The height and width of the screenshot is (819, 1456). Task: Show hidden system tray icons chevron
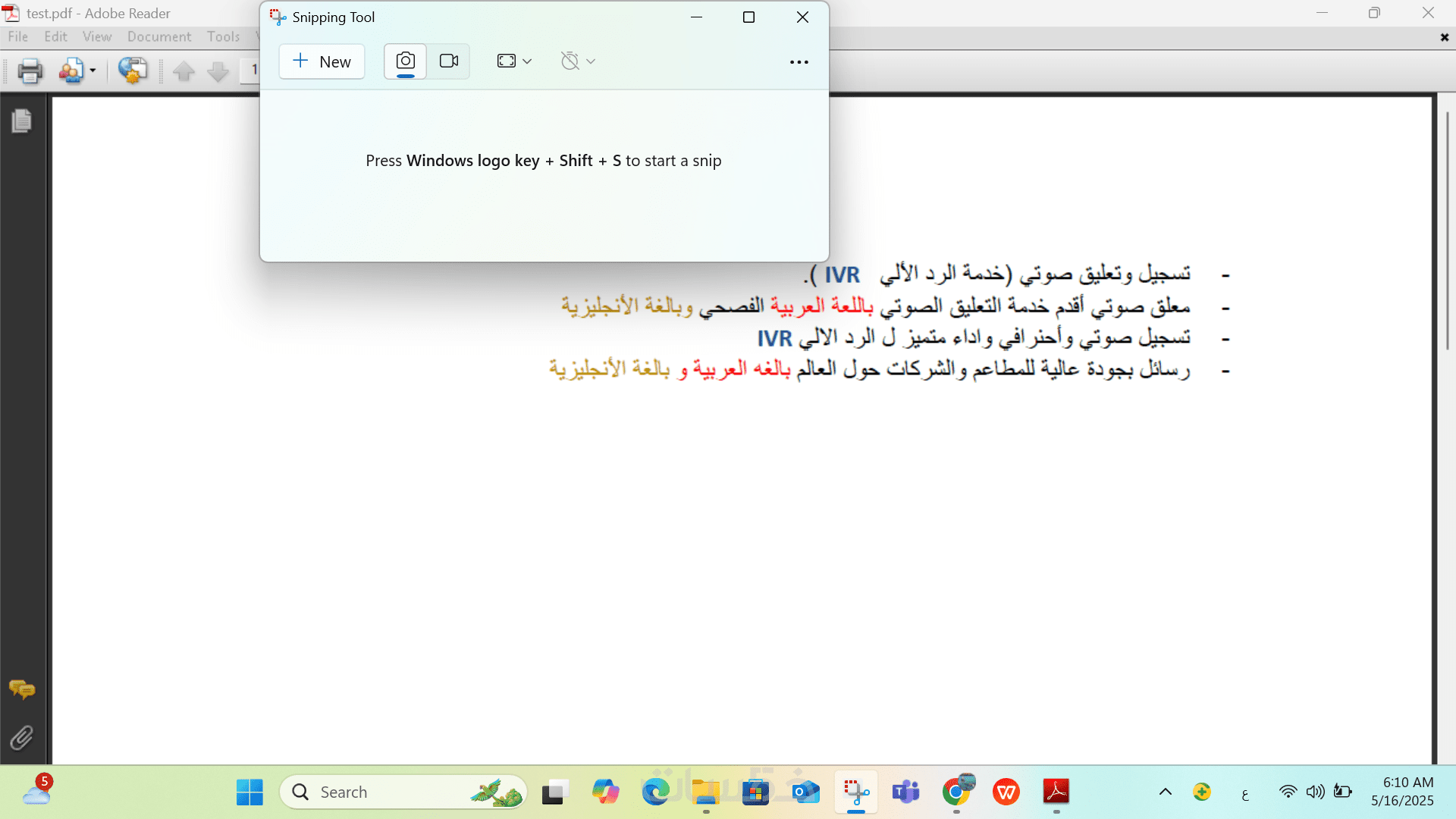point(1166,792)
